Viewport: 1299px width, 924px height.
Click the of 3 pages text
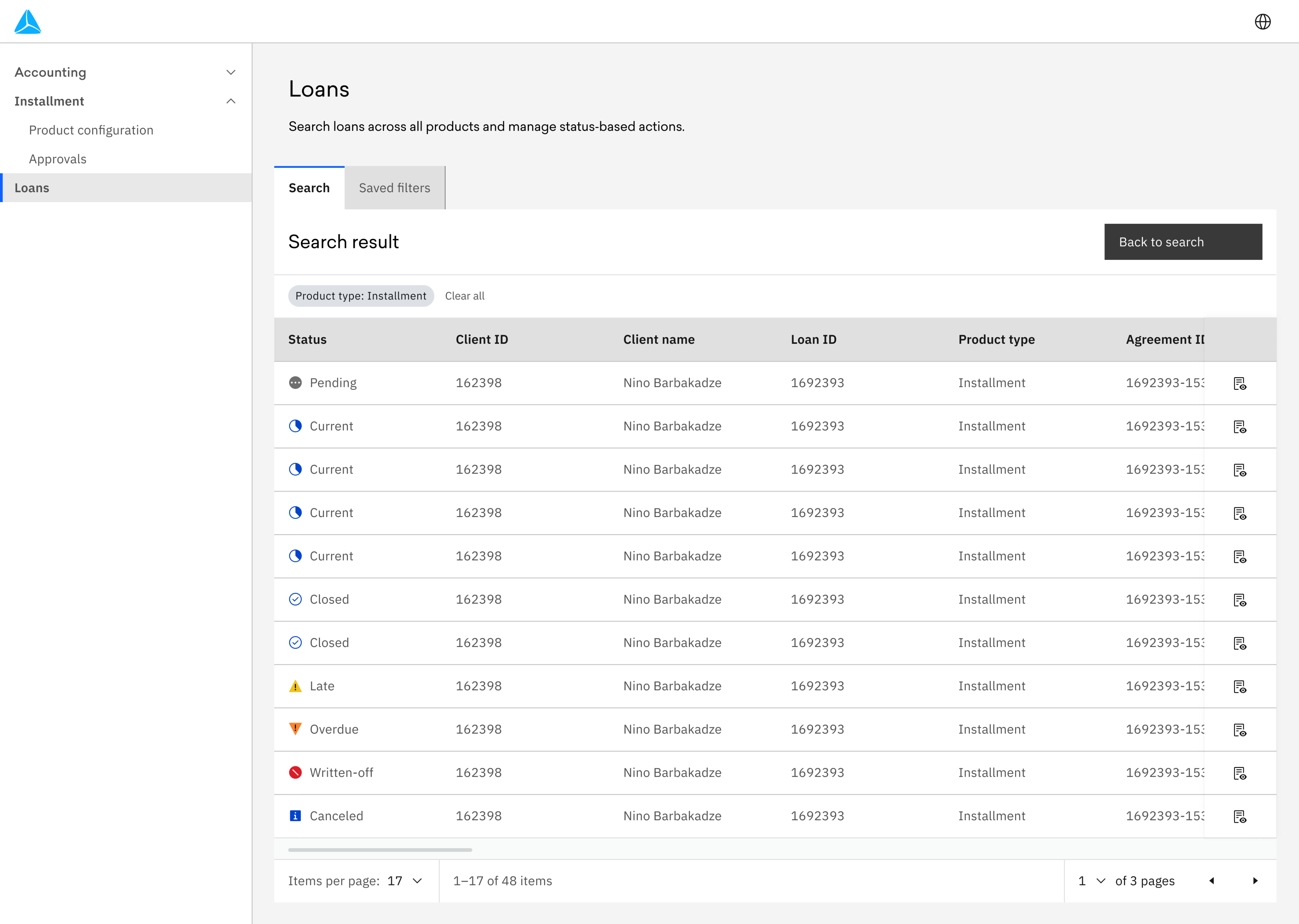(1144, 881)
